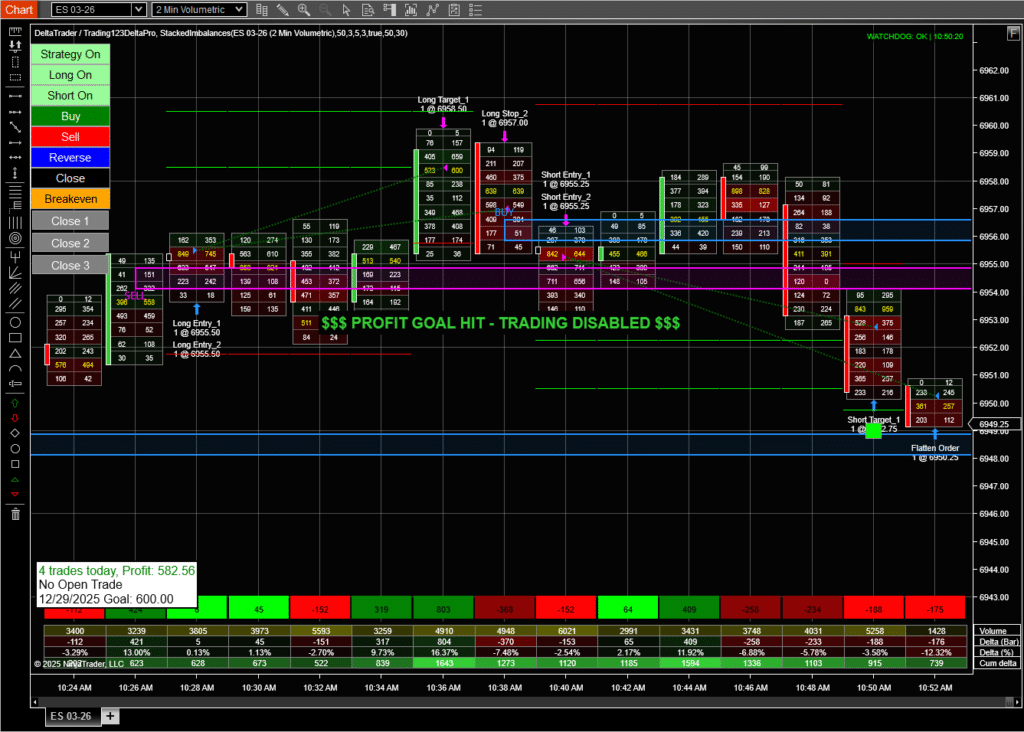
Task: Open the 2 Min Volumetric interval dropdown
Action: coord(199,10)
